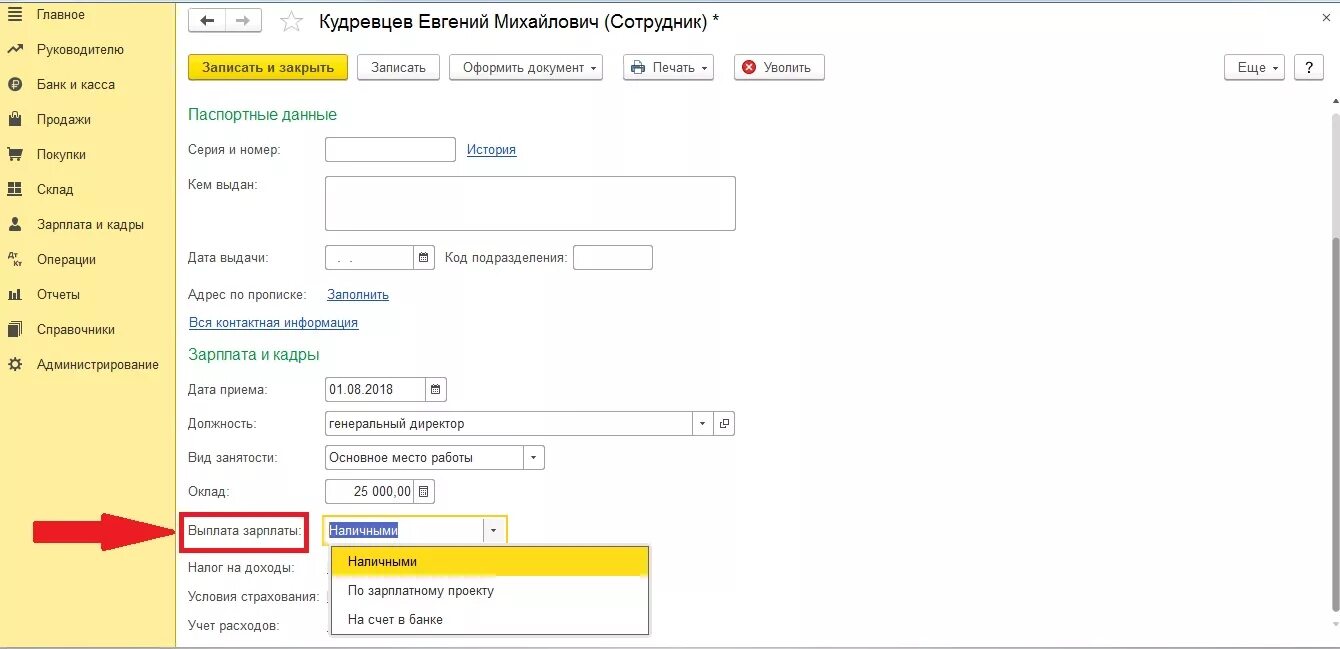
Task: Click the Покупки cart icon
Action: (14, 154)
